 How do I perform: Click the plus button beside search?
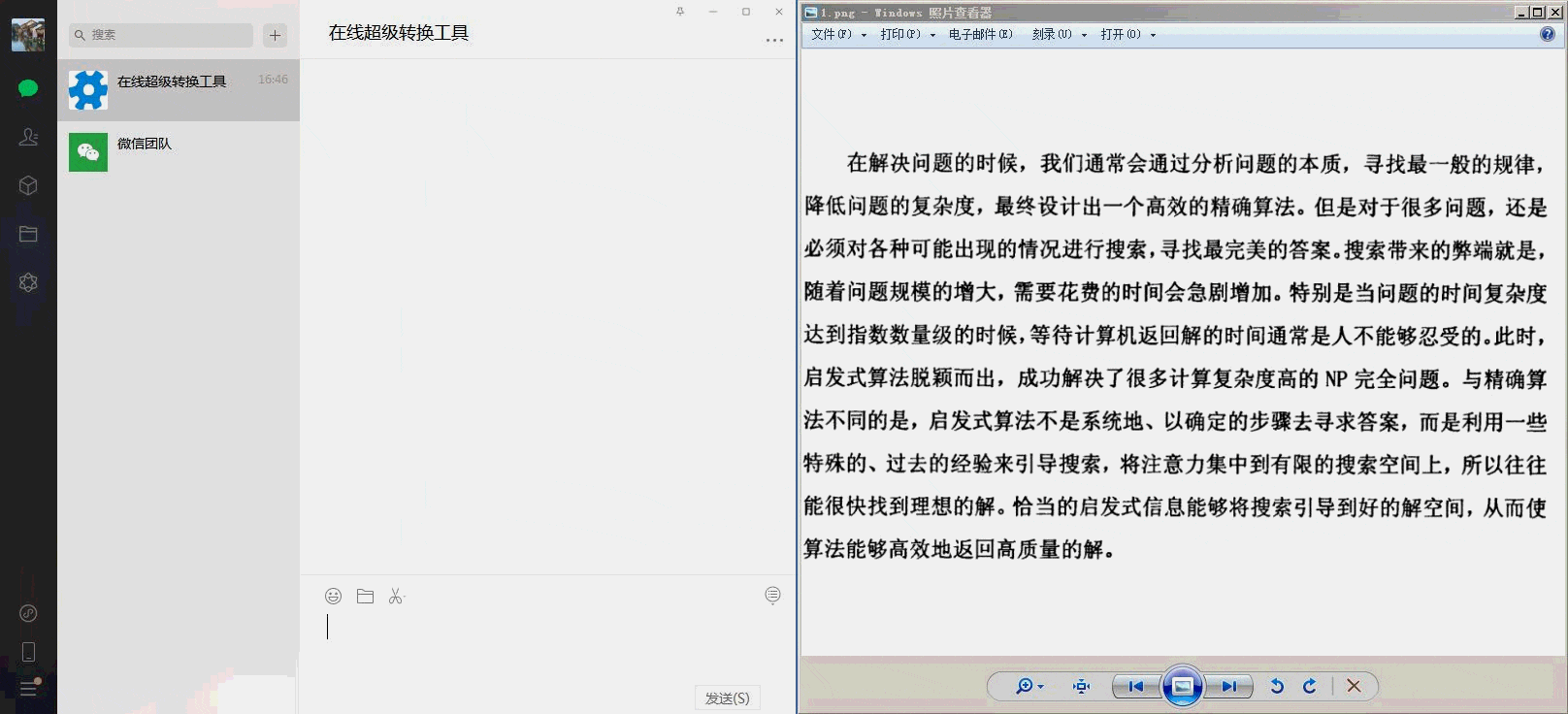276,35
